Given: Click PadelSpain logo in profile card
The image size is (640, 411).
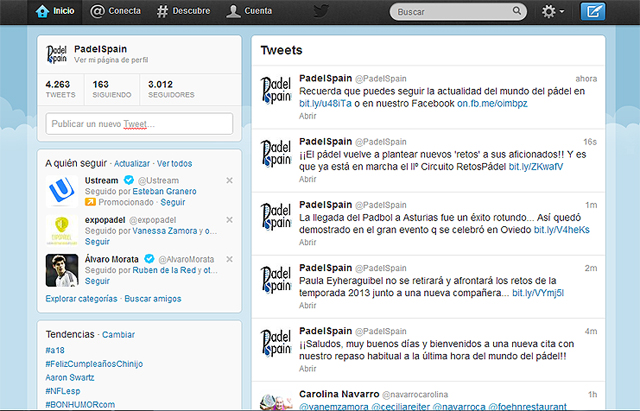Looking at the screenshot, I should (56, 54).
